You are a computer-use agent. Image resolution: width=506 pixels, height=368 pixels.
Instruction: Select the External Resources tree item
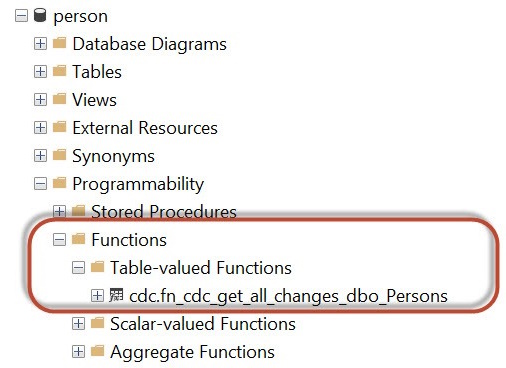pos(145,128)
